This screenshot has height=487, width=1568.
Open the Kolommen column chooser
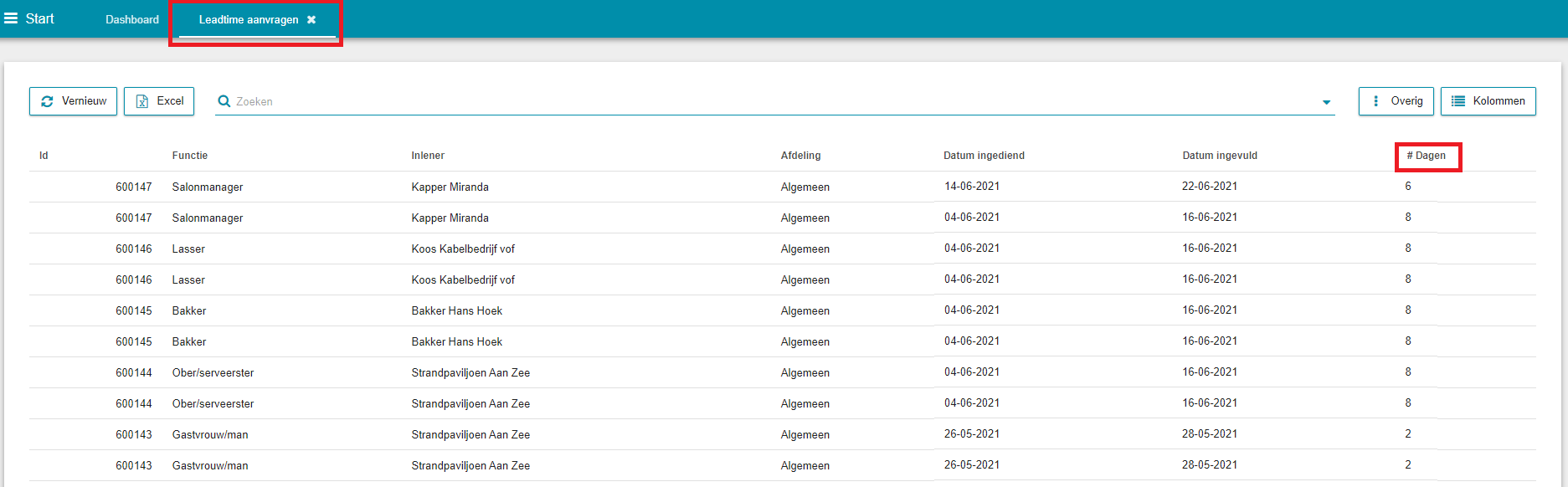tap(1488, 101)
